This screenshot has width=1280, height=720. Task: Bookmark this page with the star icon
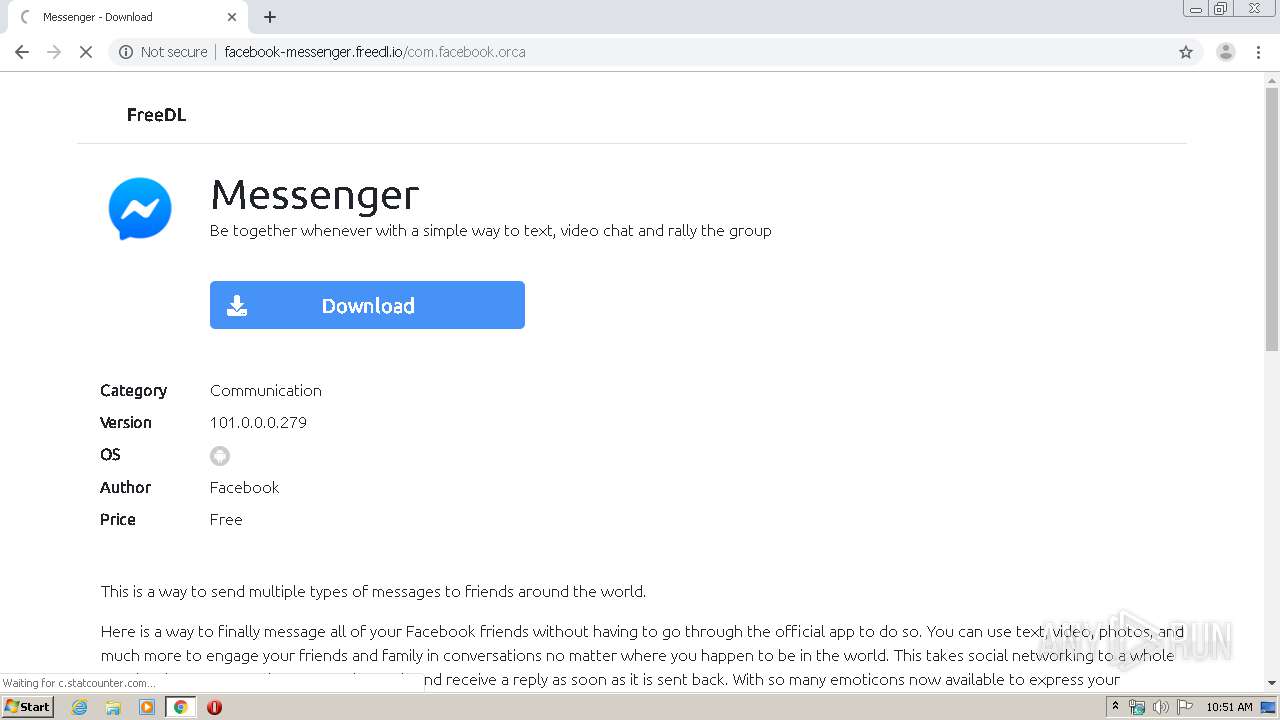(x=1186, y=52)
